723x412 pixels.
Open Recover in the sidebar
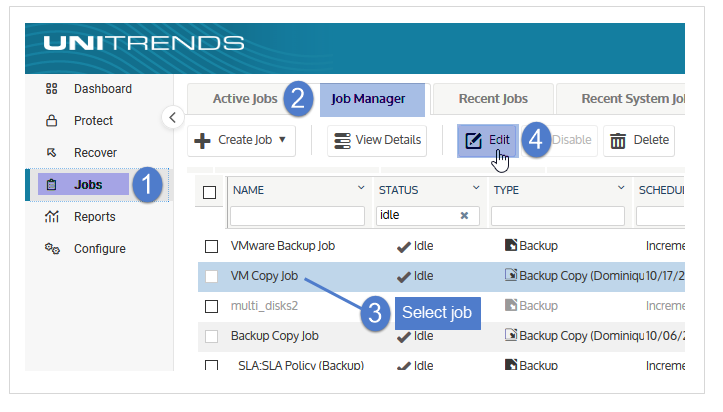coord(95,153)
